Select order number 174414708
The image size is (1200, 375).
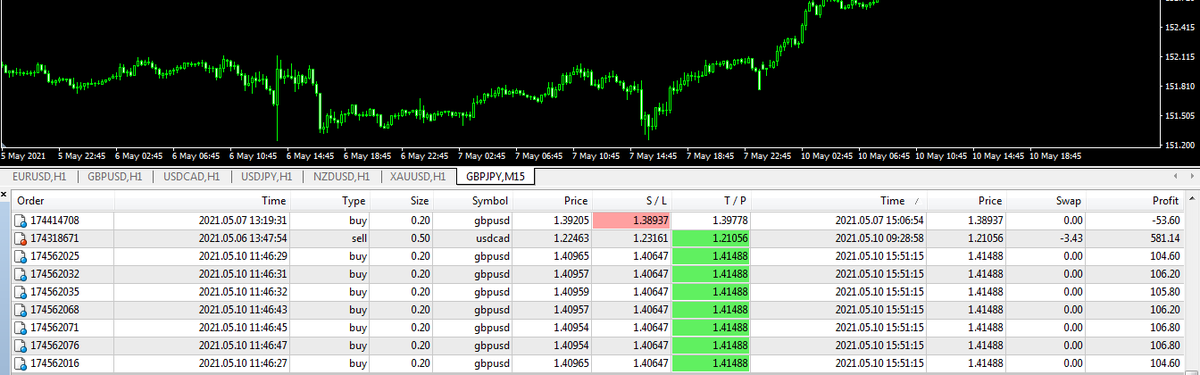point(55,220)
